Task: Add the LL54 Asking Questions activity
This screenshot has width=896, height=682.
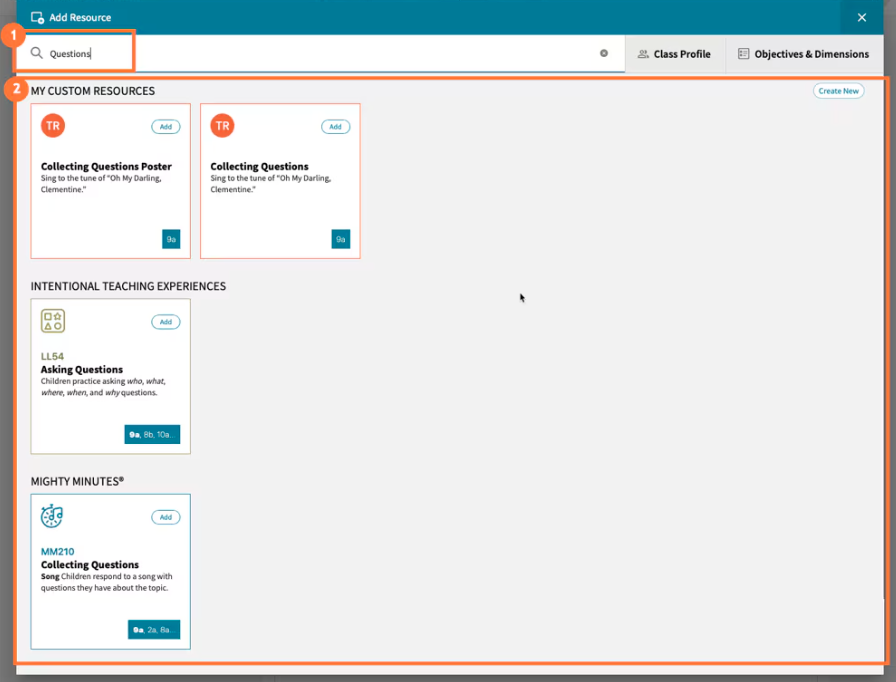Action: 166,322
